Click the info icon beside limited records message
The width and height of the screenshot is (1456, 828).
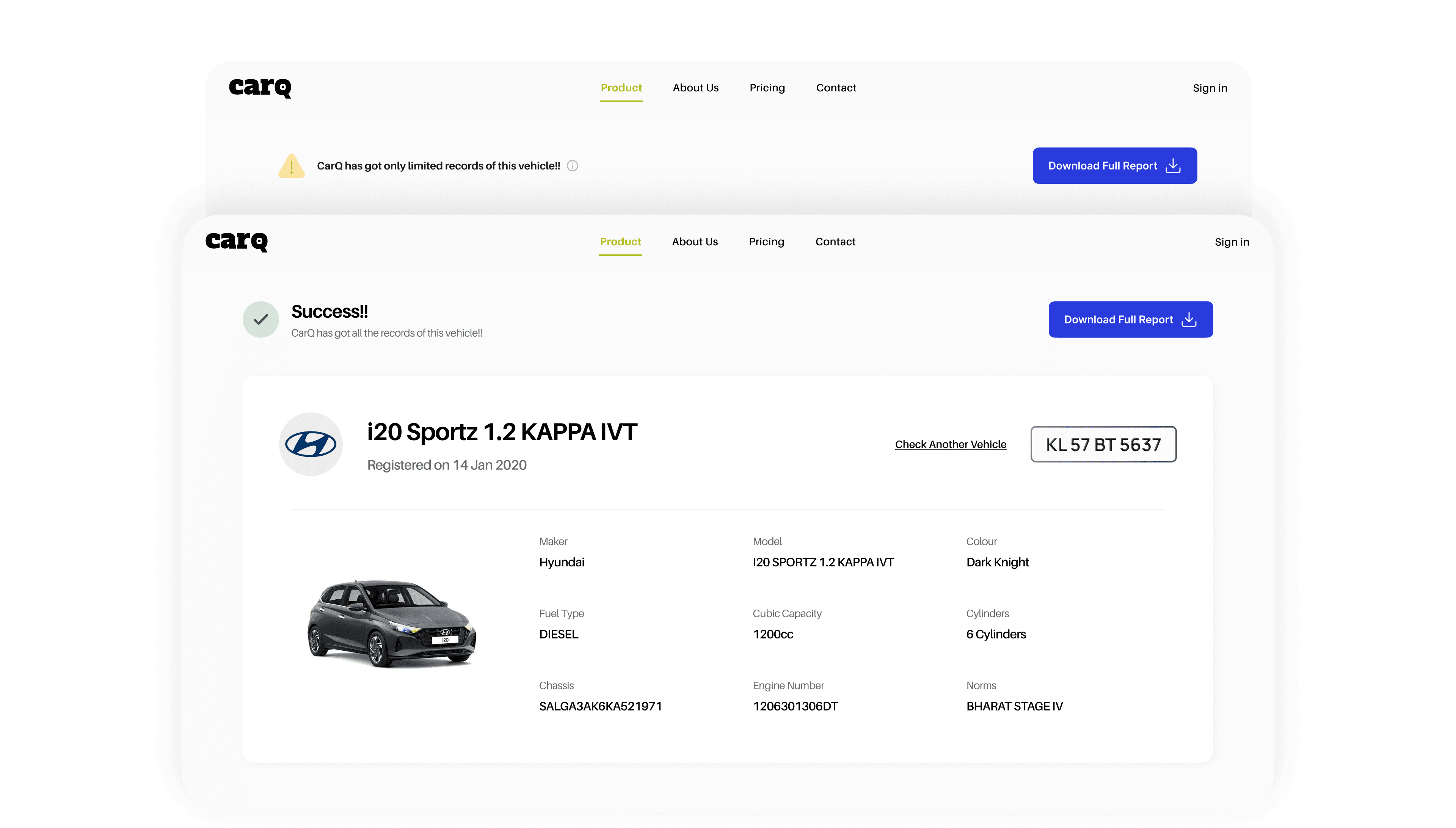point(573,165)
